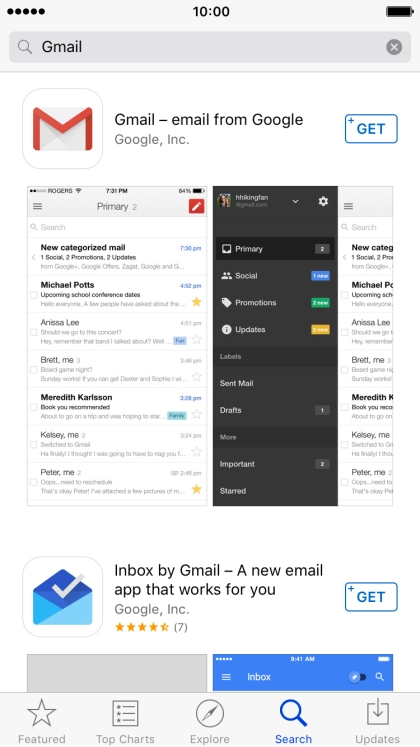The width and height of the screenshot is (420, 747).
Task: Open the Top Charts tab
Action: click(125, 721)
